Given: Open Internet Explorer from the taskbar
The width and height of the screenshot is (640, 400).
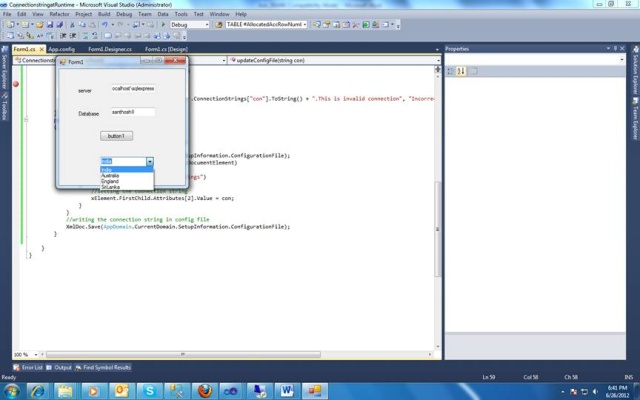Looking at the screenshot, I should (38, 391).
